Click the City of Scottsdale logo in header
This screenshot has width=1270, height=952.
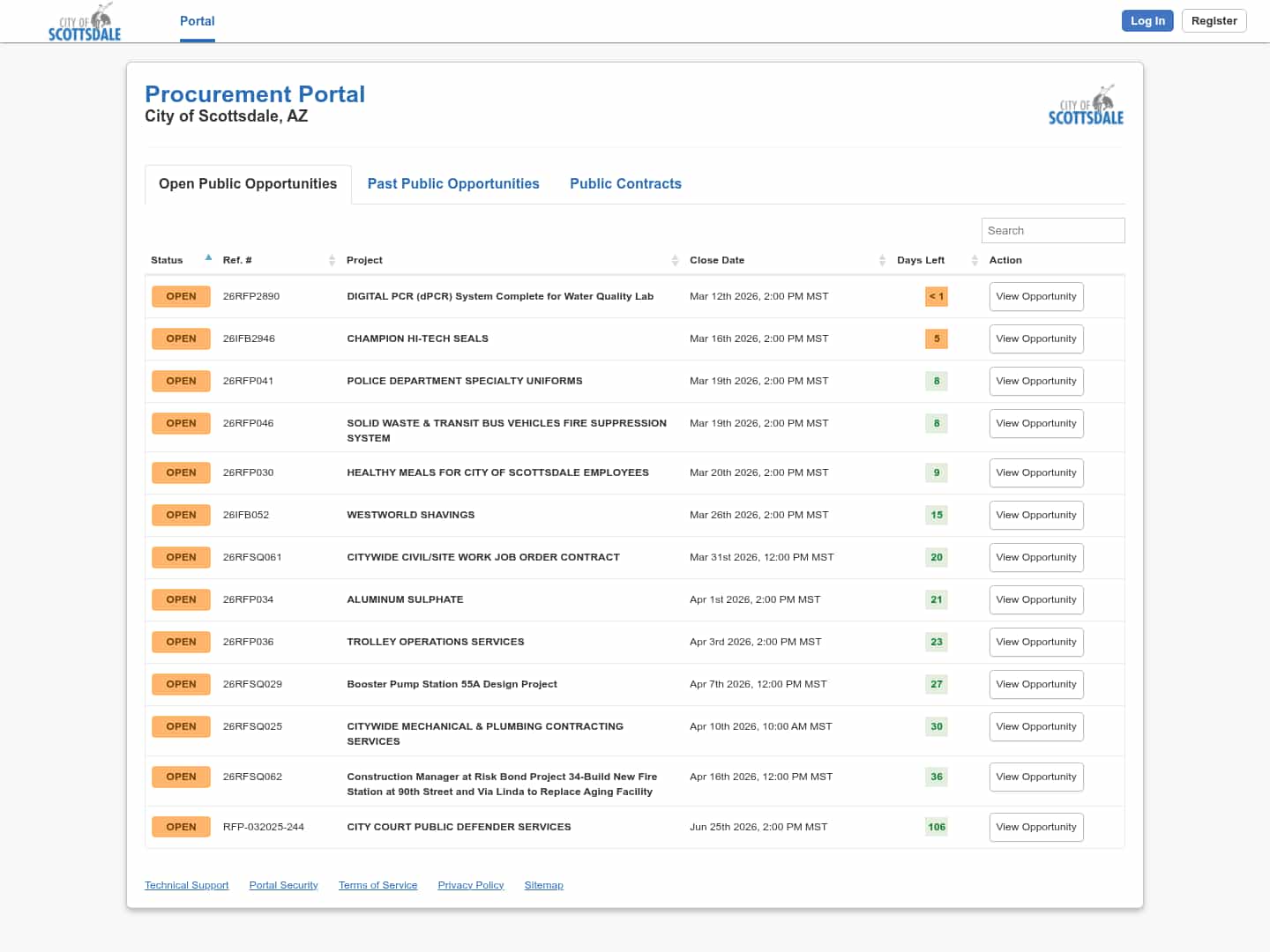click(x=85, y=22)
